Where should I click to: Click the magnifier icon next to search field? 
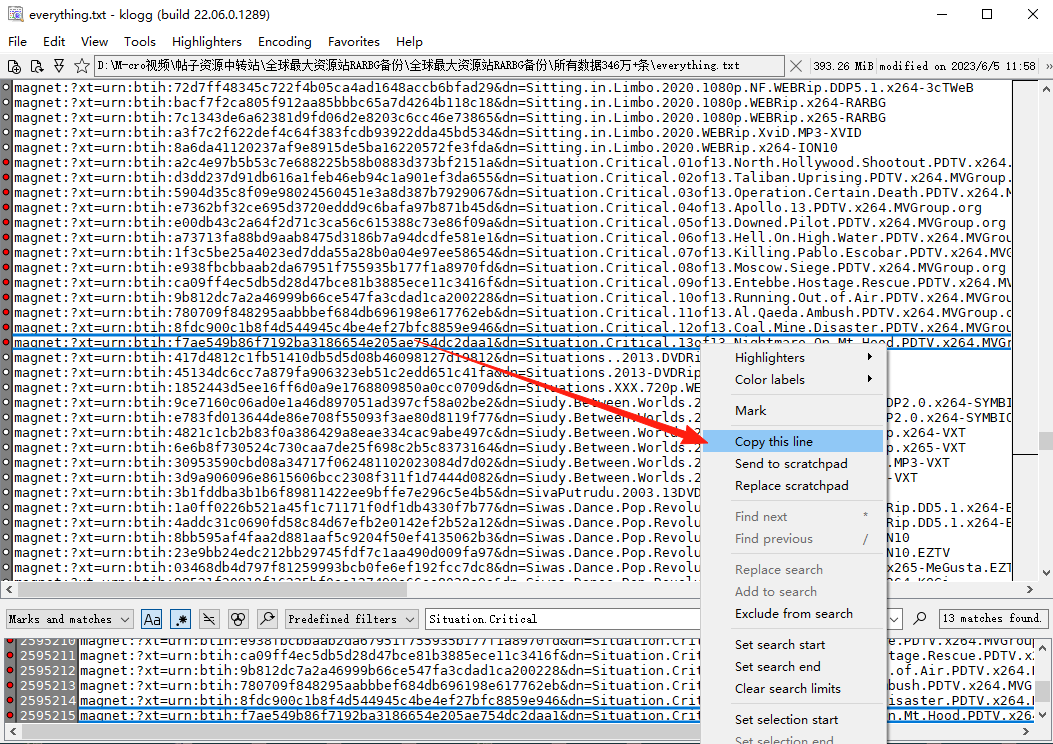tap(920, 619)
